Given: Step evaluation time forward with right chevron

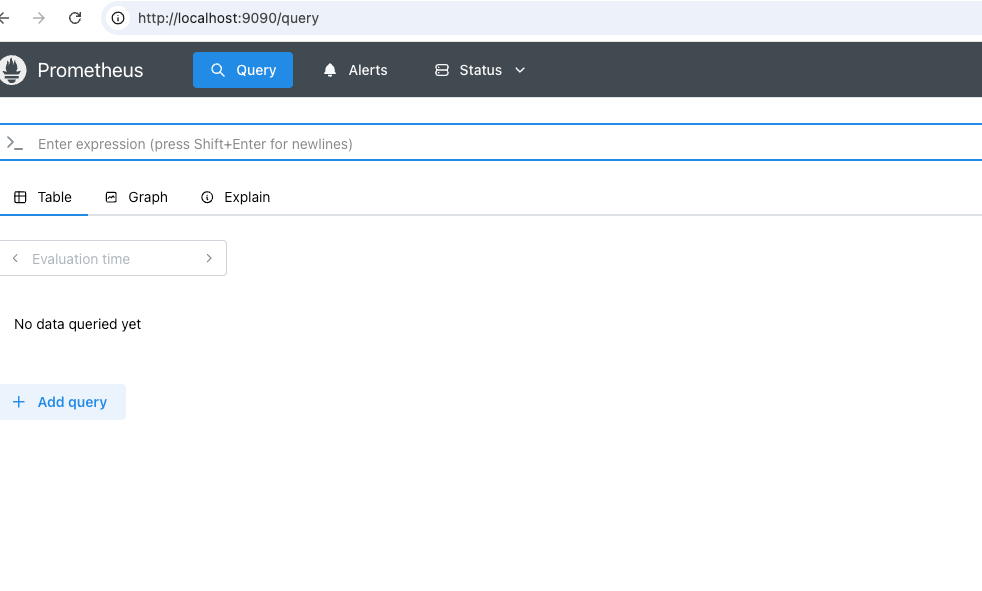Looking at the screenshot, I should (209, 258).
